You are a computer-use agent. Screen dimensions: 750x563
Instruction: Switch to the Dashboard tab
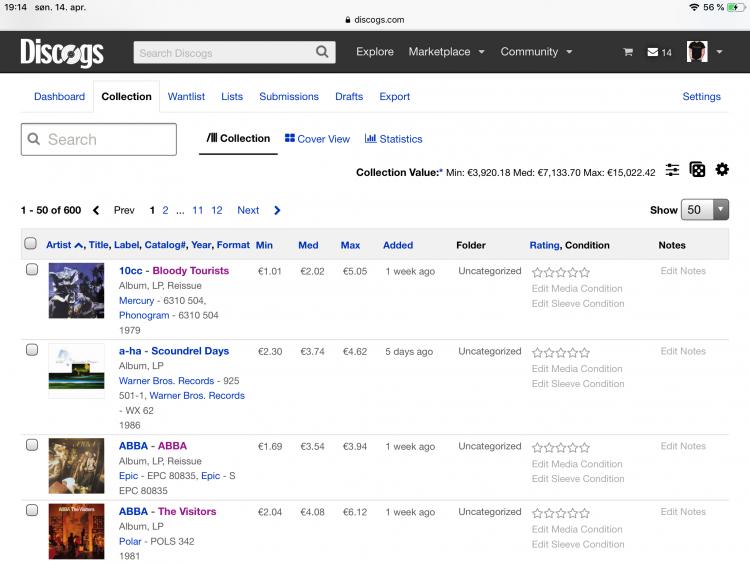click(x=59, y=96)
